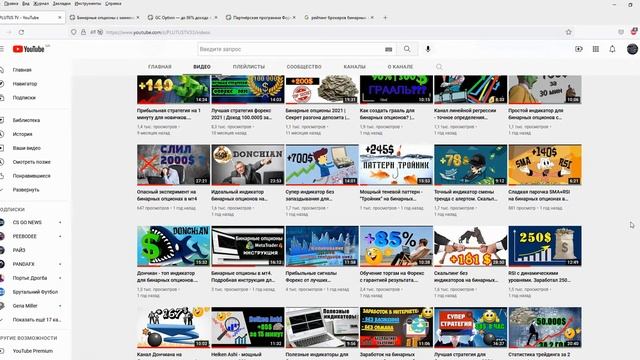Open PANDAFX subscription
Screen dimensions: 640x360
pos(23,264)
